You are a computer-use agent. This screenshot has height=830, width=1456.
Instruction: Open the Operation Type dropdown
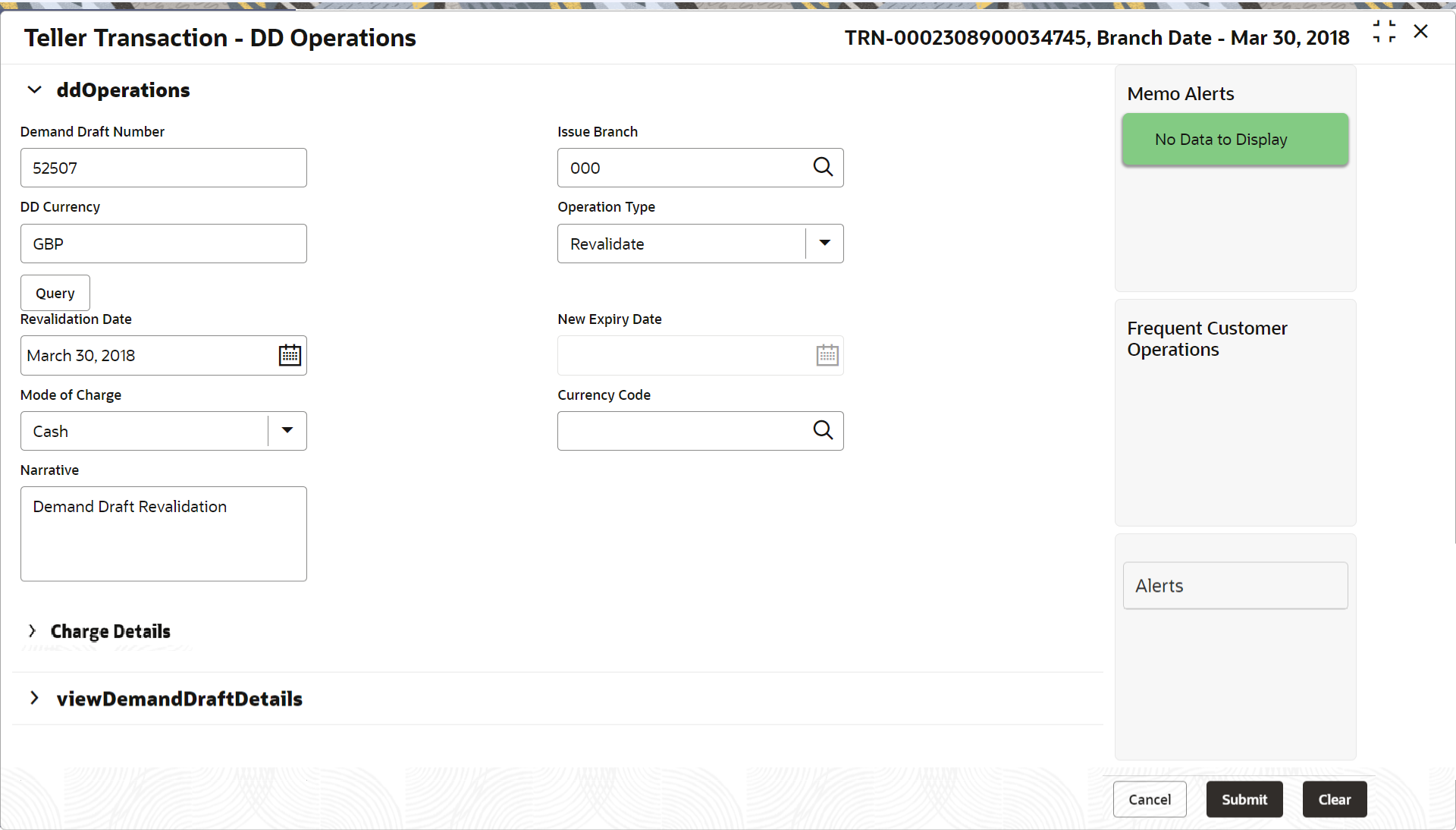(824, 244)
